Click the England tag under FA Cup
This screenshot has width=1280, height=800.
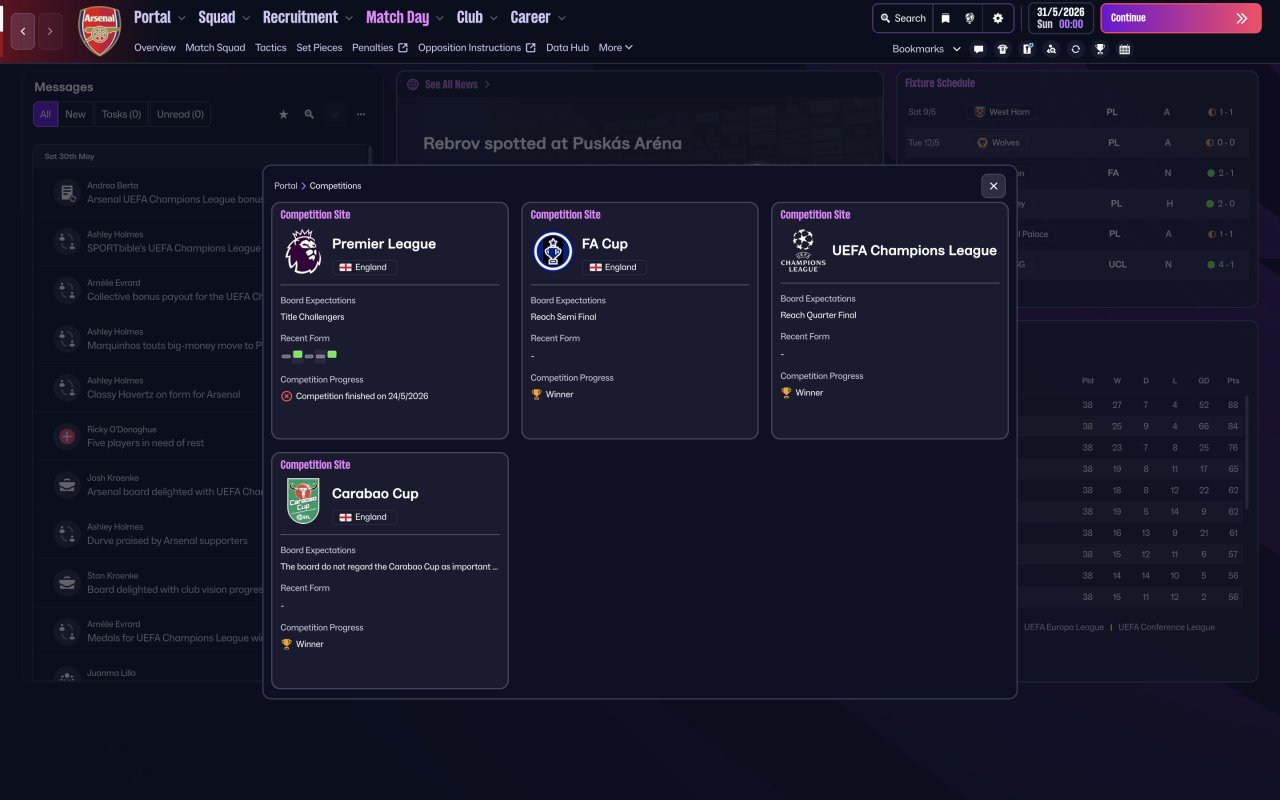[x=615, y=267]
